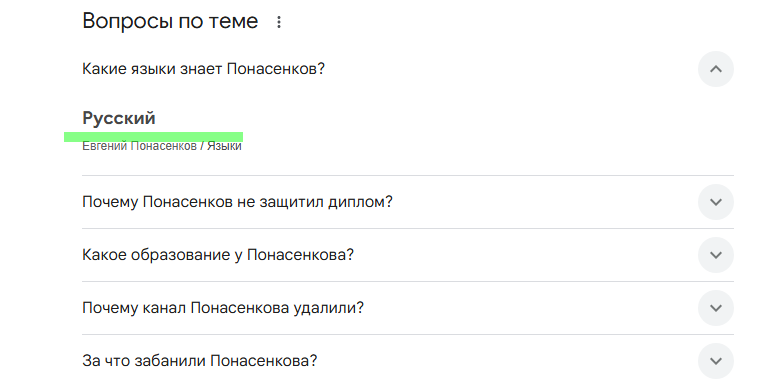Expand Какое образование у Понасенкова chevron
This screenshot has height=382, width=761.
[715, 255]
